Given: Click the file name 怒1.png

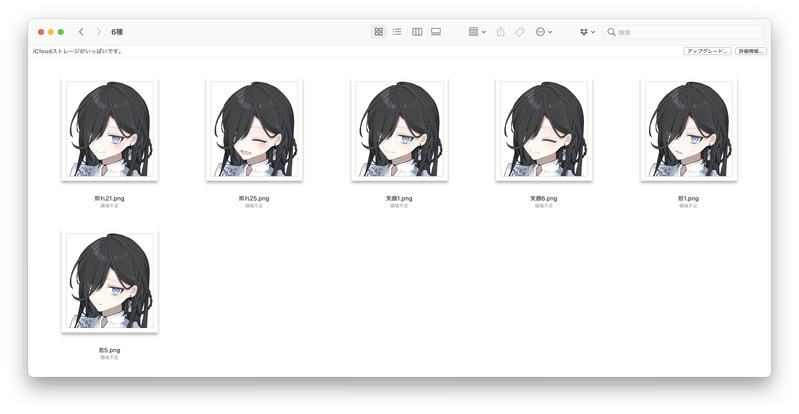Looking at the screenshot, I should (688, 198).
